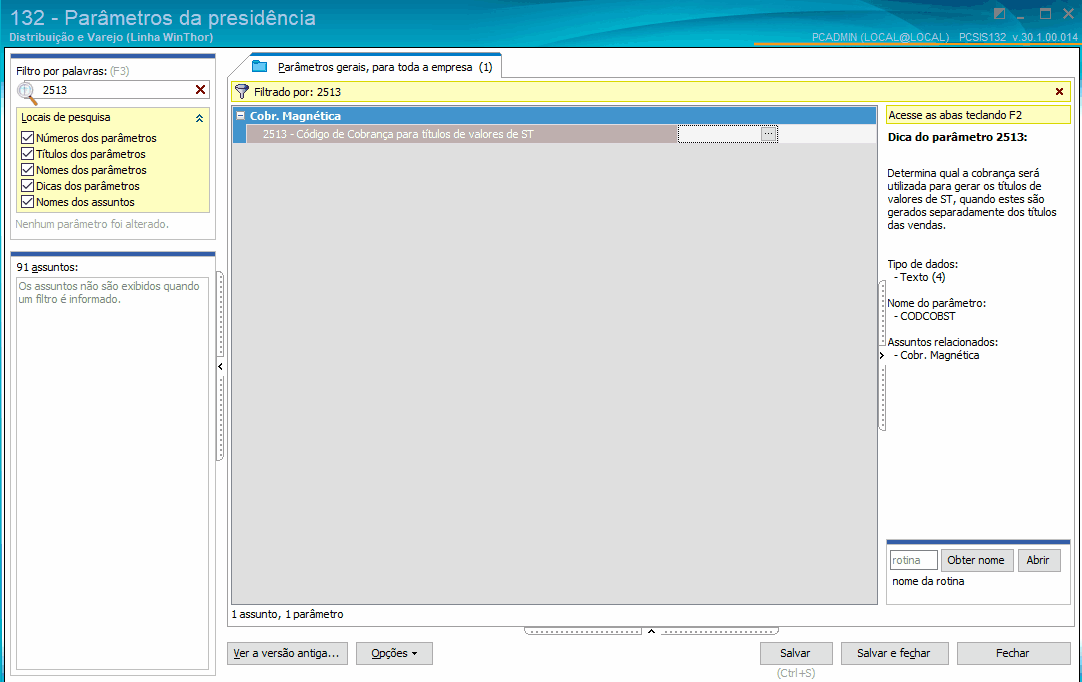Clear the word filter with the red X
Viewport: 1082px width, 682px height.
click(x=200, y=90)
